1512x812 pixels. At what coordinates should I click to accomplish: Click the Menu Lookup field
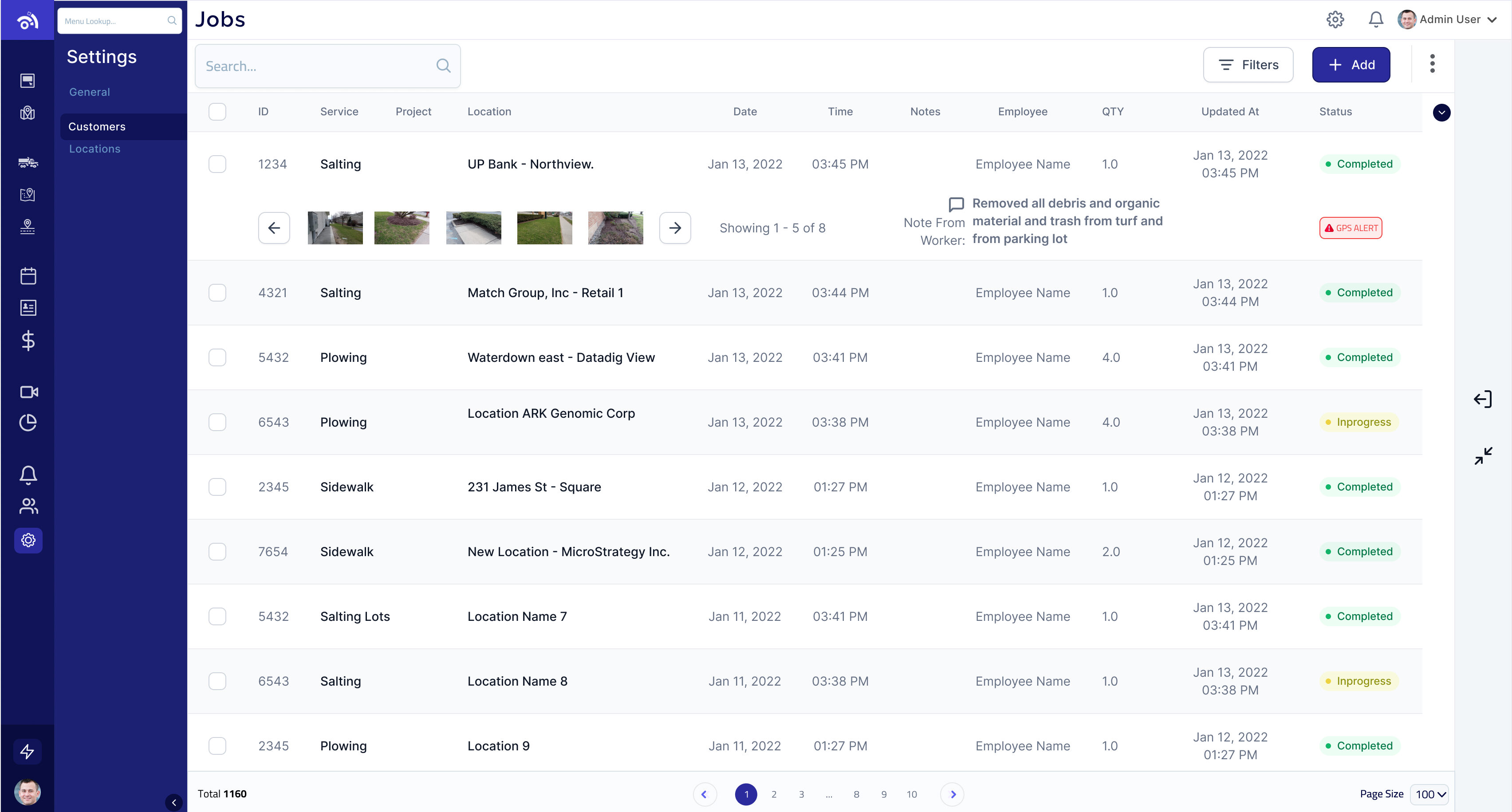pos(120,20)
